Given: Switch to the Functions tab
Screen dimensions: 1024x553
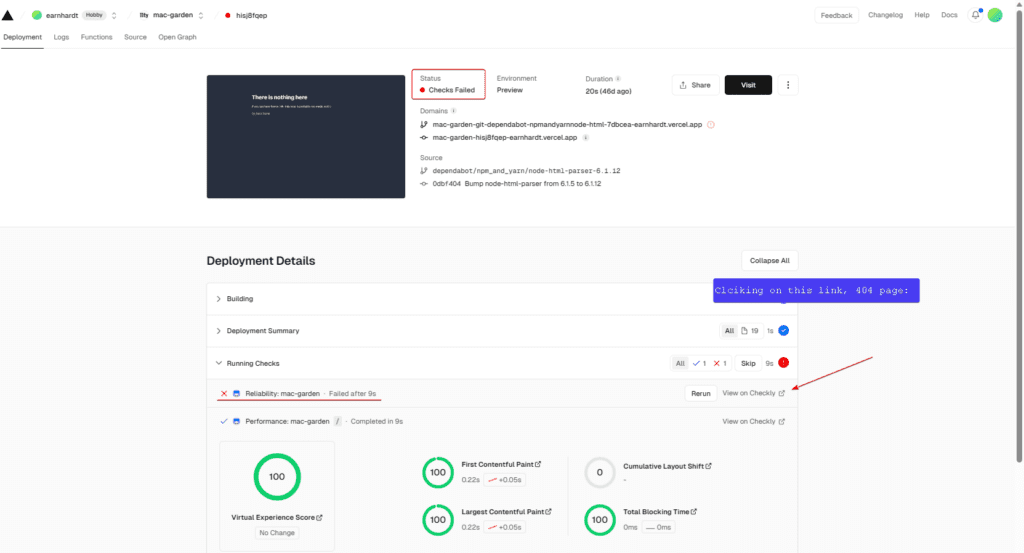Looking at the screenshot, I should 97,37.
